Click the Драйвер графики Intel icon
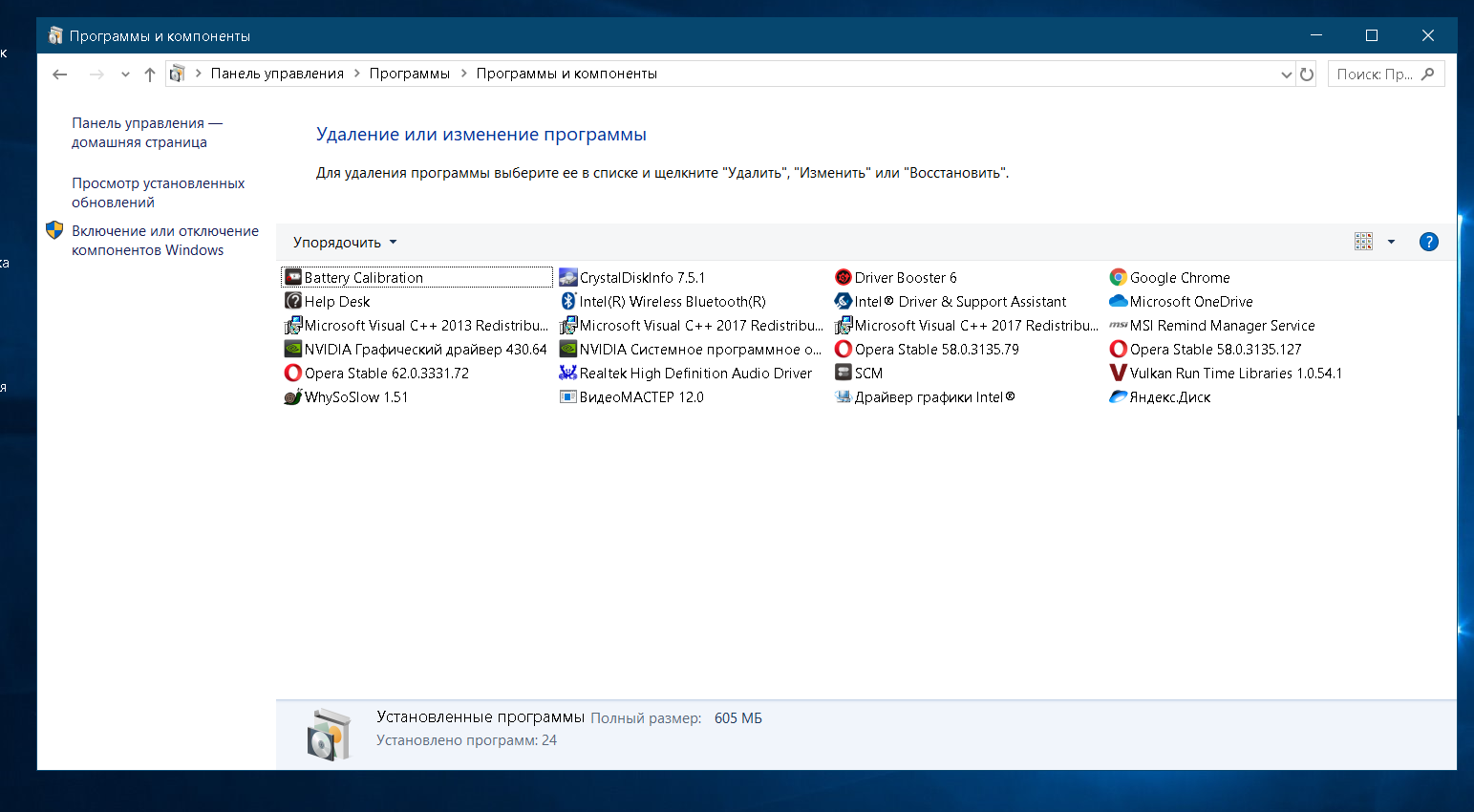 point(844,396)
